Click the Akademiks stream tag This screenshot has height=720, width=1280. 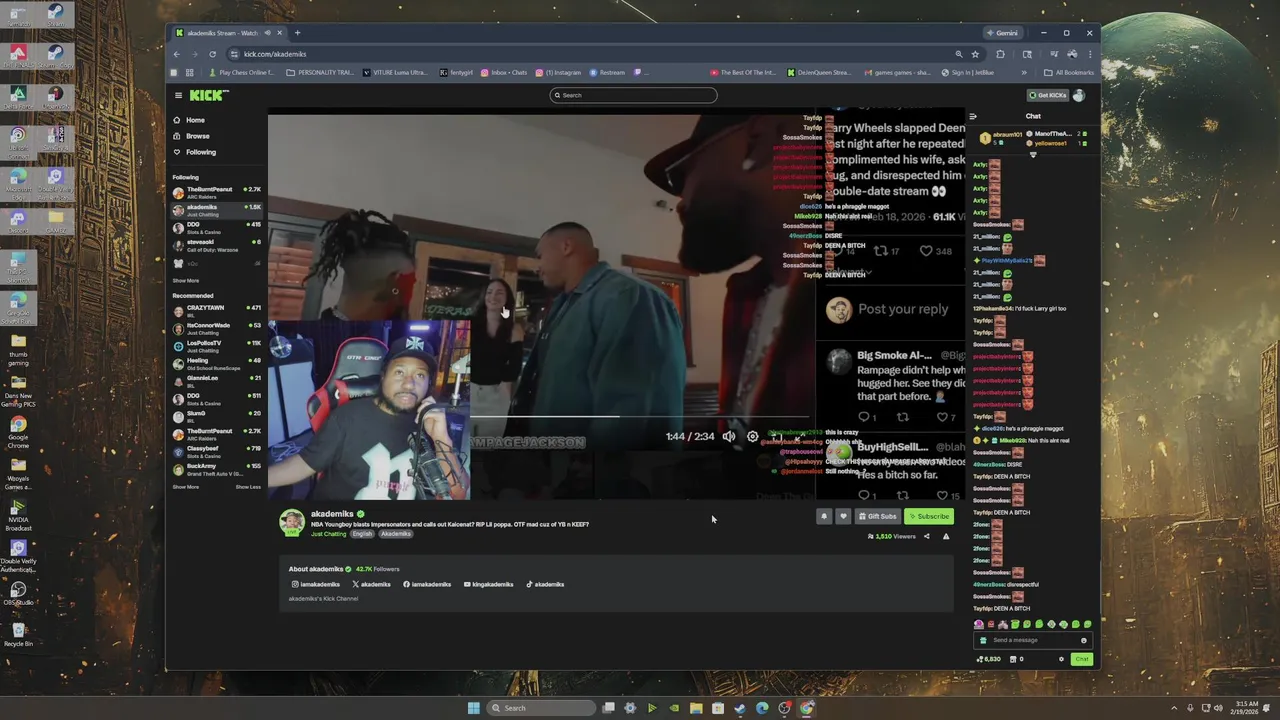coord(396,534)
